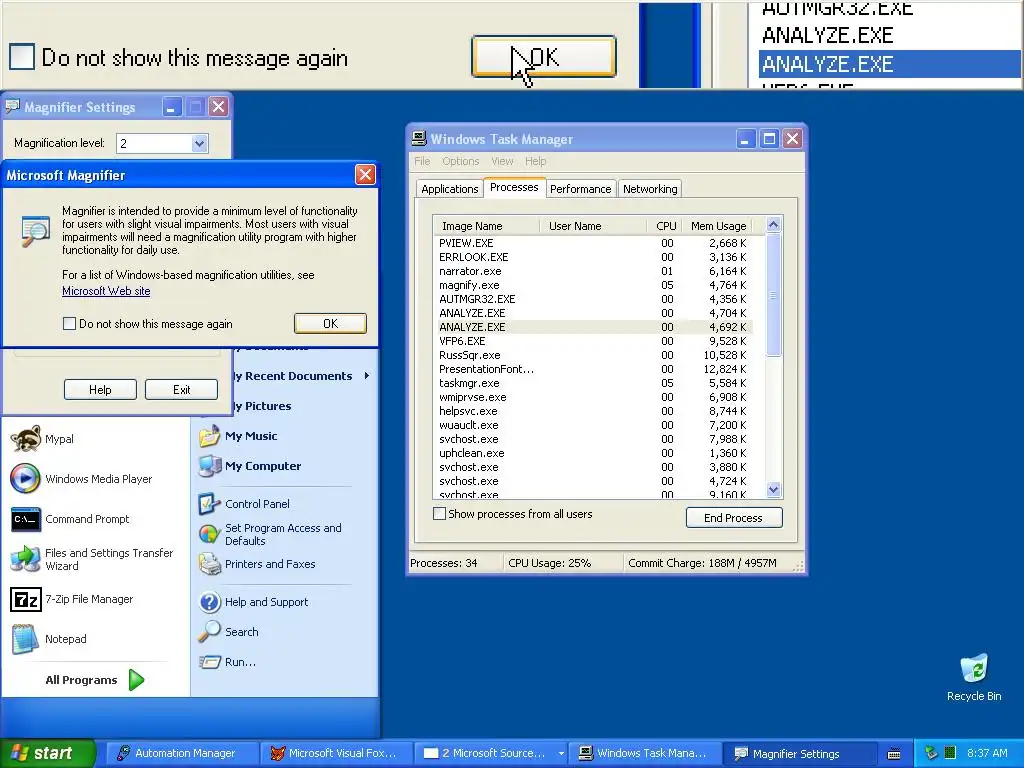Expand Recent Documents submenu arrow
The image size is (1024, 768).
point(367,376)
